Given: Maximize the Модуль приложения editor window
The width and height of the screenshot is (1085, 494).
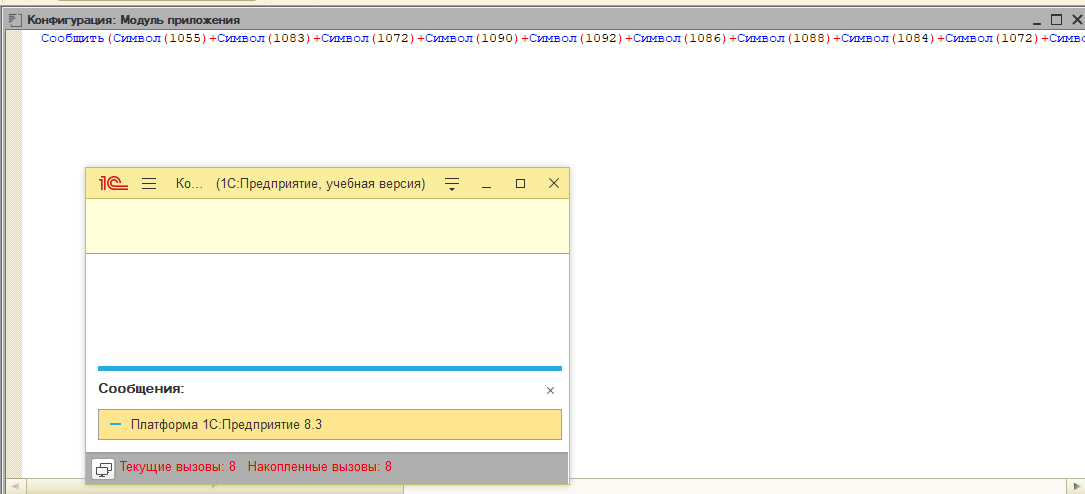Looking at the screenshot, I should [x=1056, y=20].
